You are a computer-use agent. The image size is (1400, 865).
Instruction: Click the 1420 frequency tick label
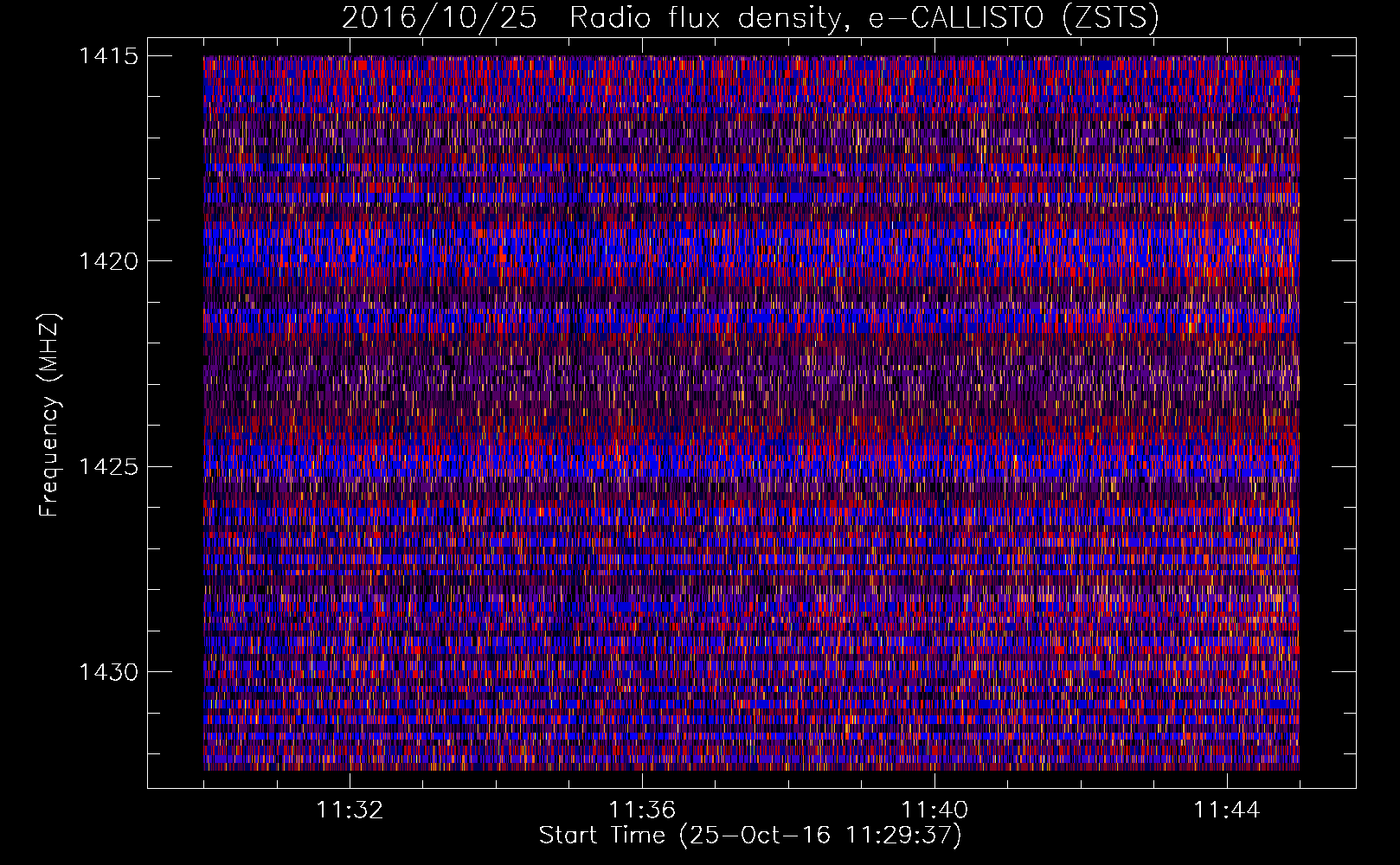(108, 261)
